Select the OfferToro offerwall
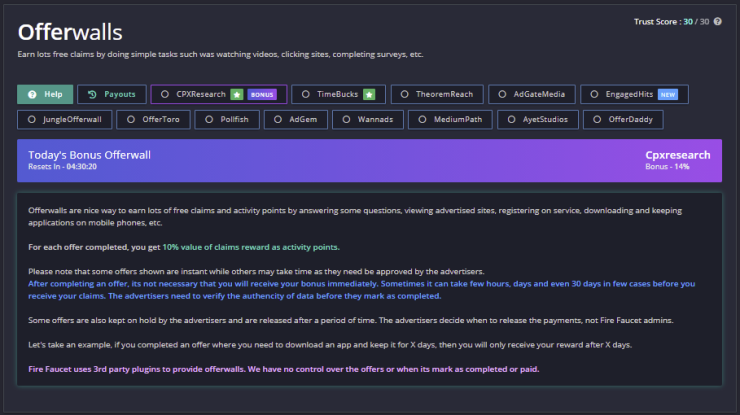Viewport: 740px width, 415px height. [x=153, y=119]
